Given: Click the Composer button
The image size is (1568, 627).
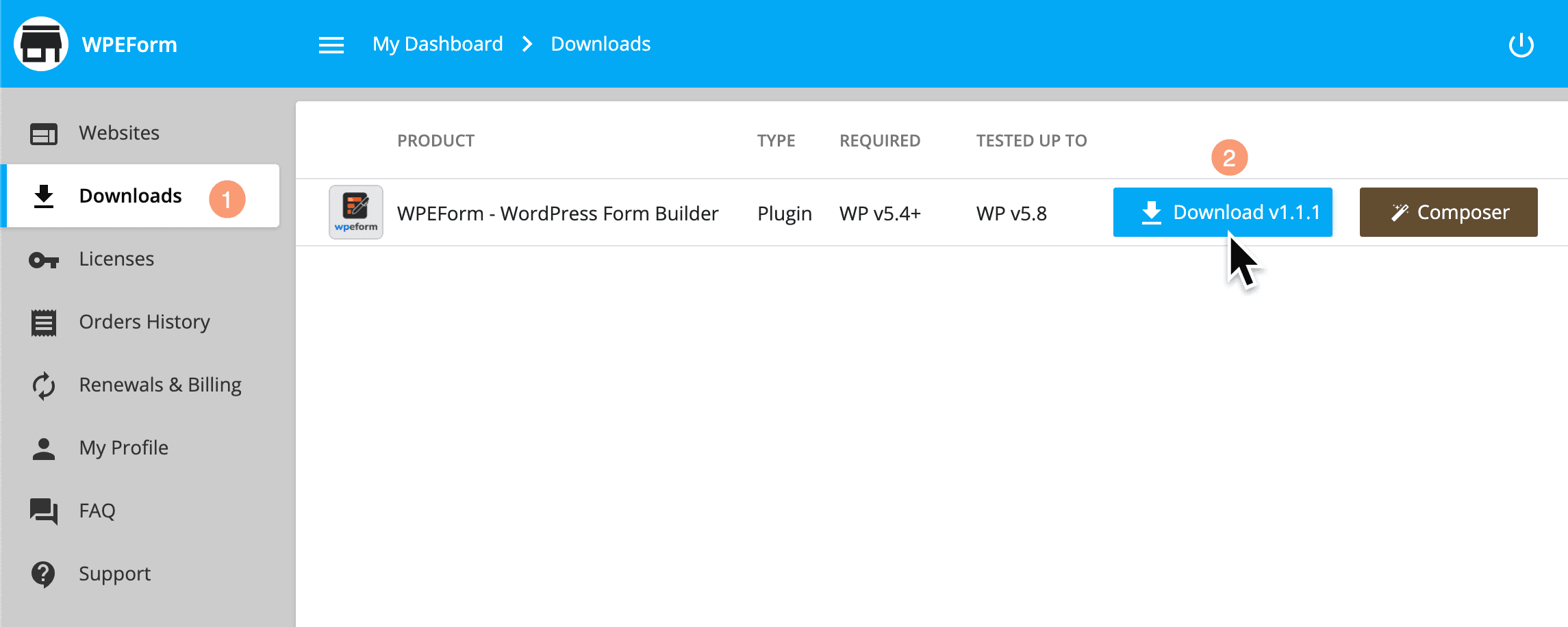Looking at the screenshot, I should (x=1449, y=212).
